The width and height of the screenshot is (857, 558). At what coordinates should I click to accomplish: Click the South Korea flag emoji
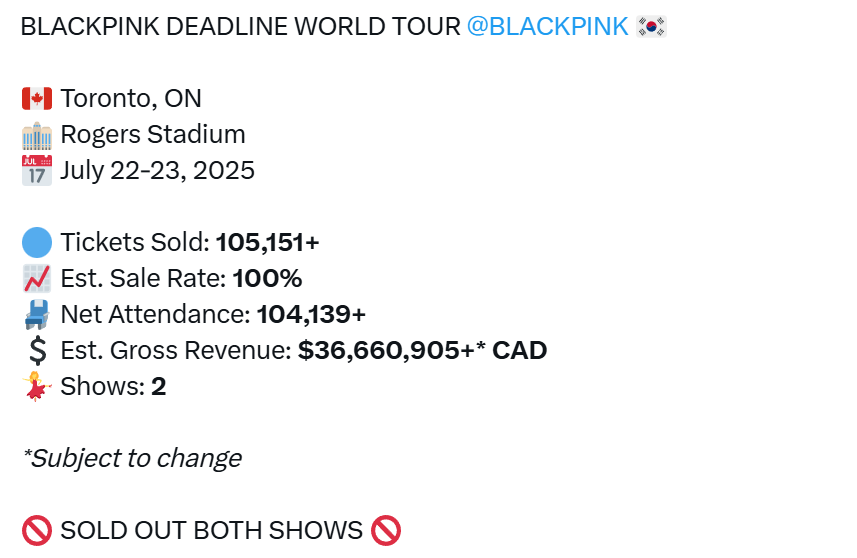651,26
